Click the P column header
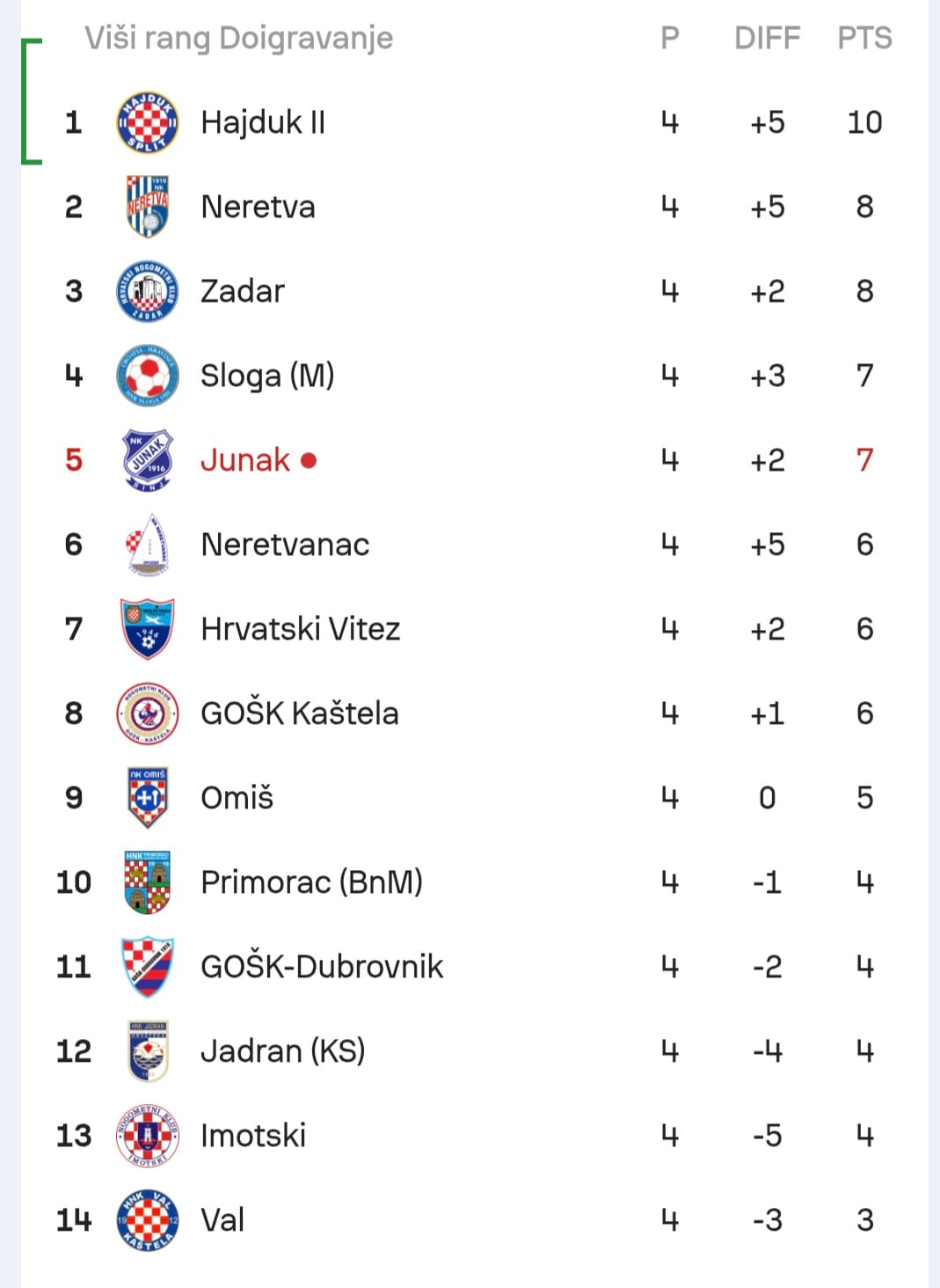The image size is (940, 1288). click(670, 38)
